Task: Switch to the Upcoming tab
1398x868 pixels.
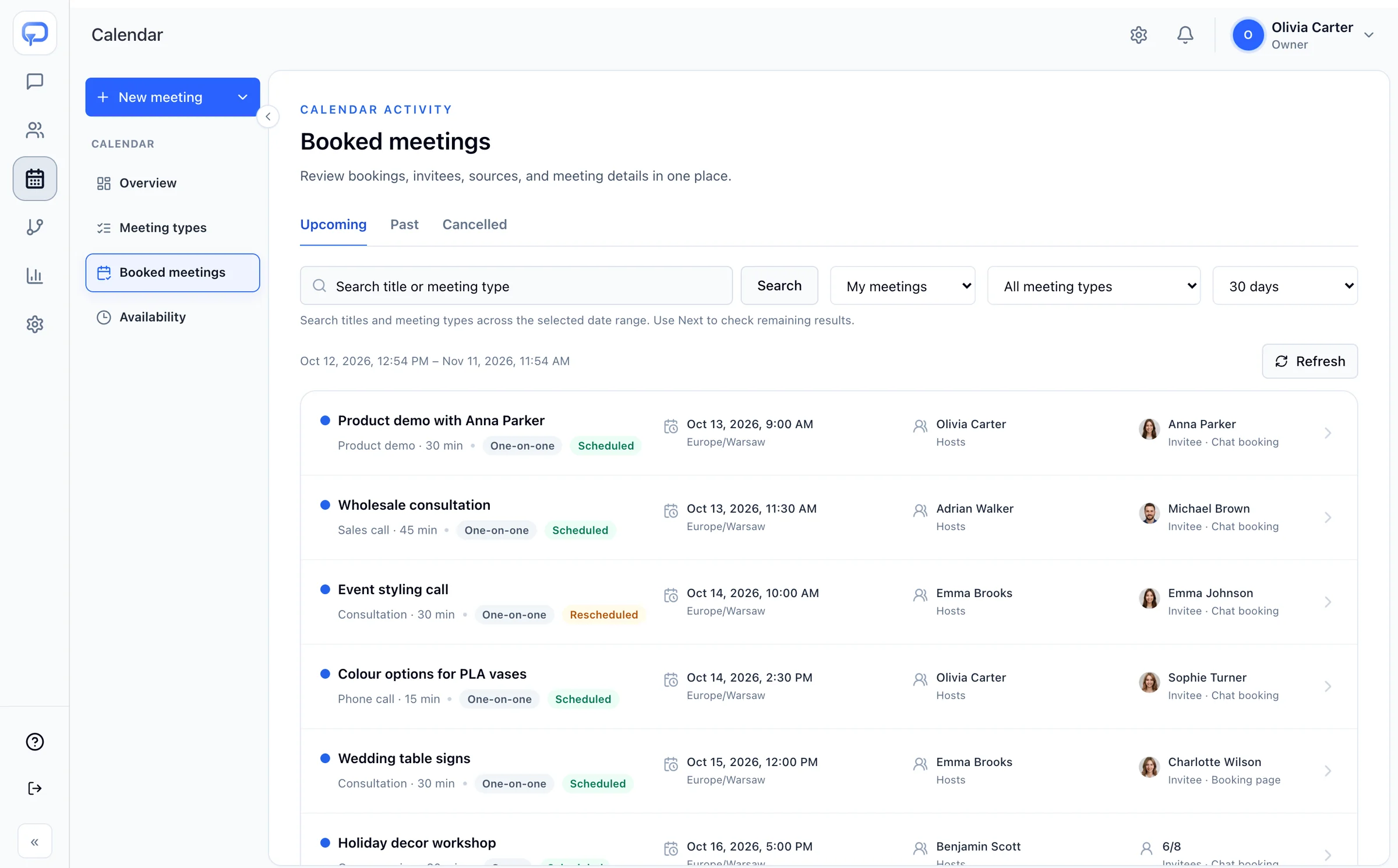Action: point(333,225)
